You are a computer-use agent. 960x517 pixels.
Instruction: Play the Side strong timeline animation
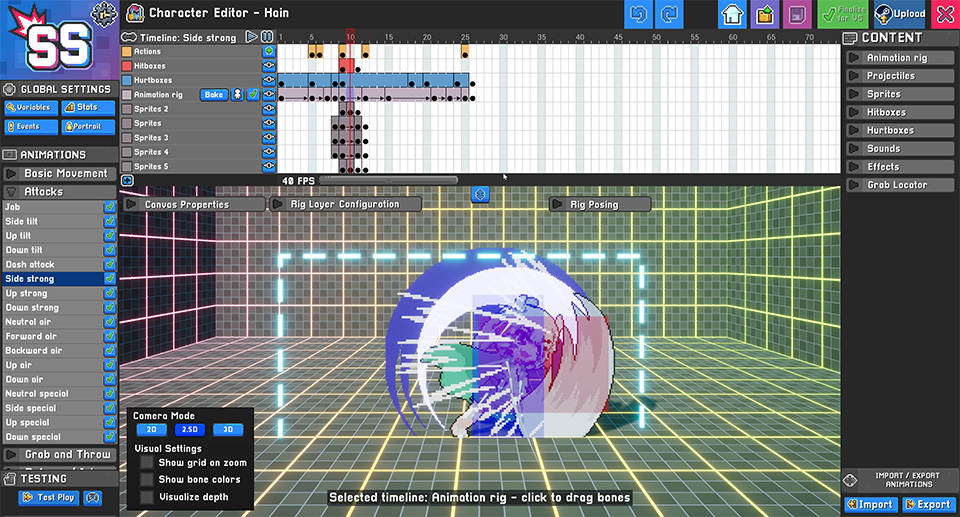click(x=251, y=37)
